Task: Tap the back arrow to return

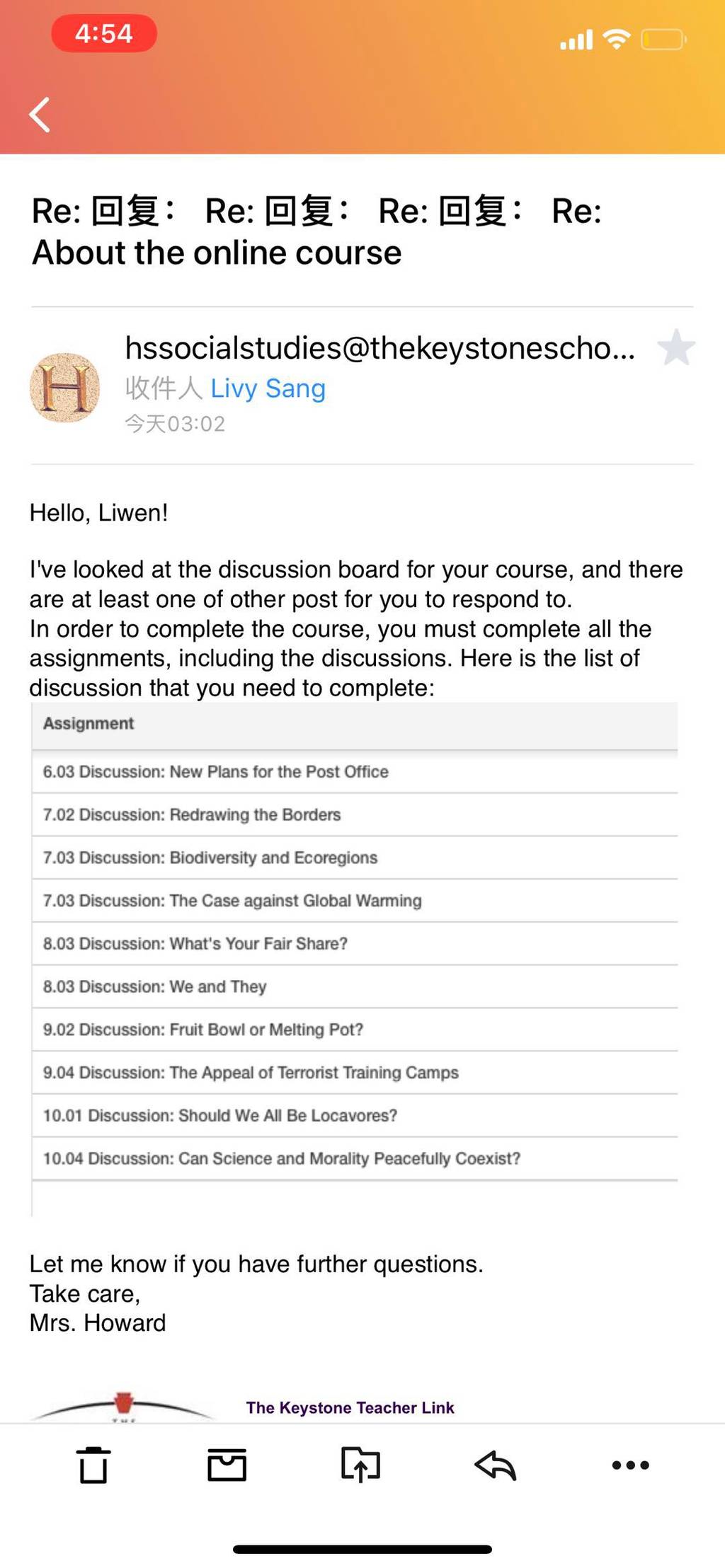Action: (40, 115)
